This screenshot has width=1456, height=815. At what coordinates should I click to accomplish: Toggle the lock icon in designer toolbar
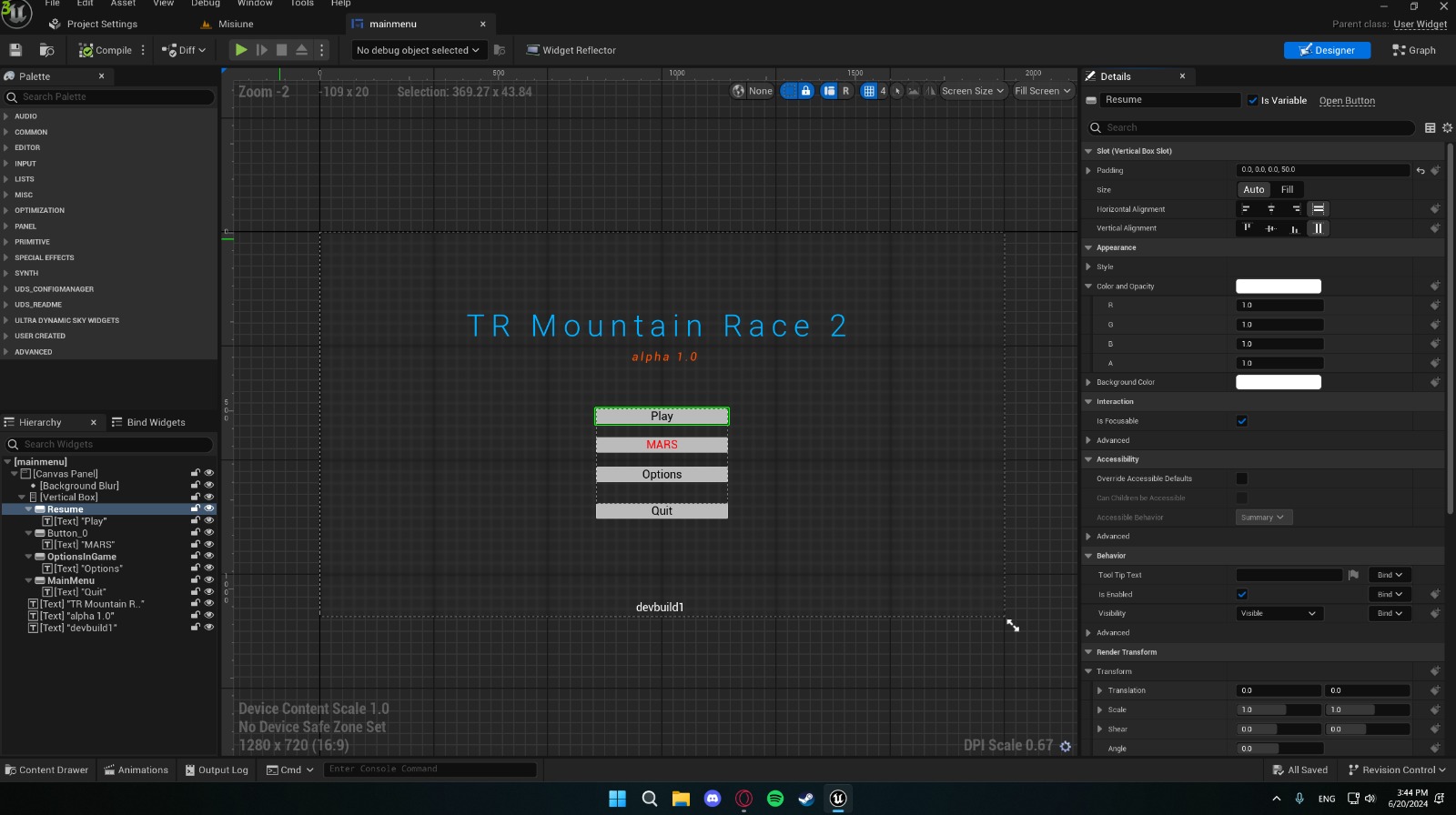805,91
